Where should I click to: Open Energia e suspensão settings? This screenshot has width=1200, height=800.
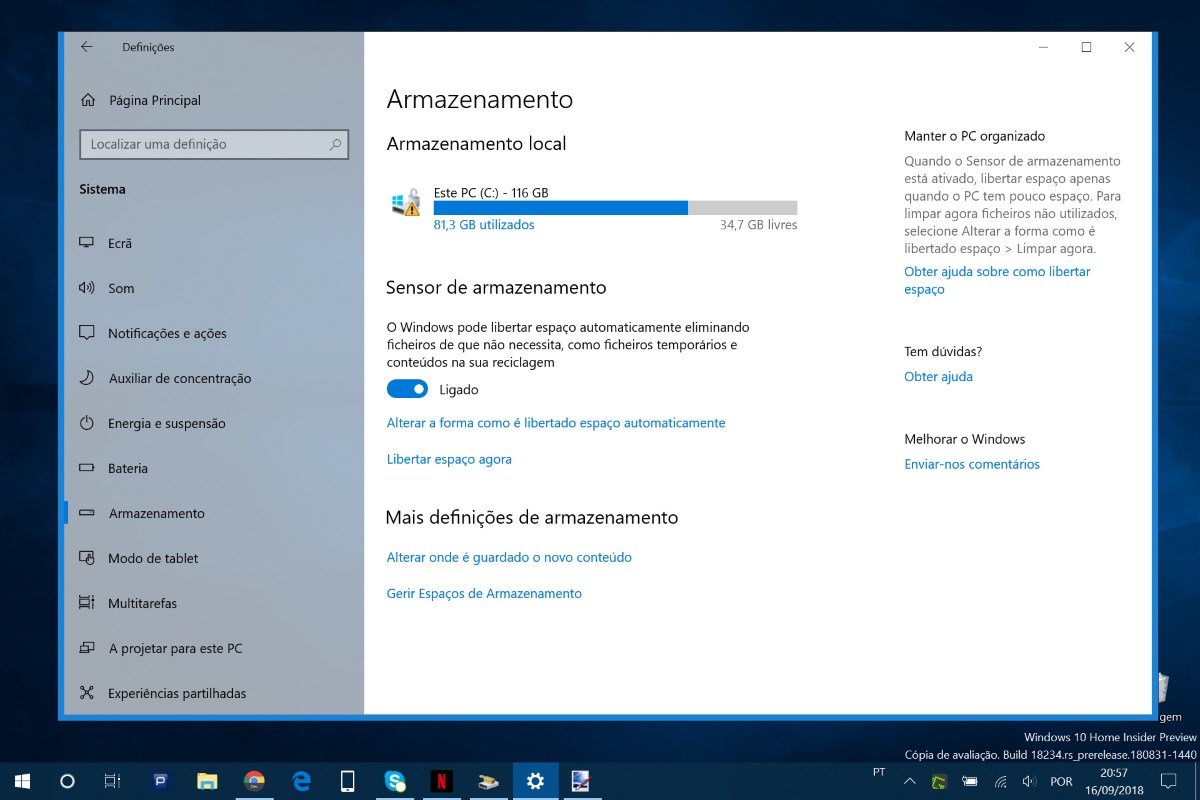point(166,423)
